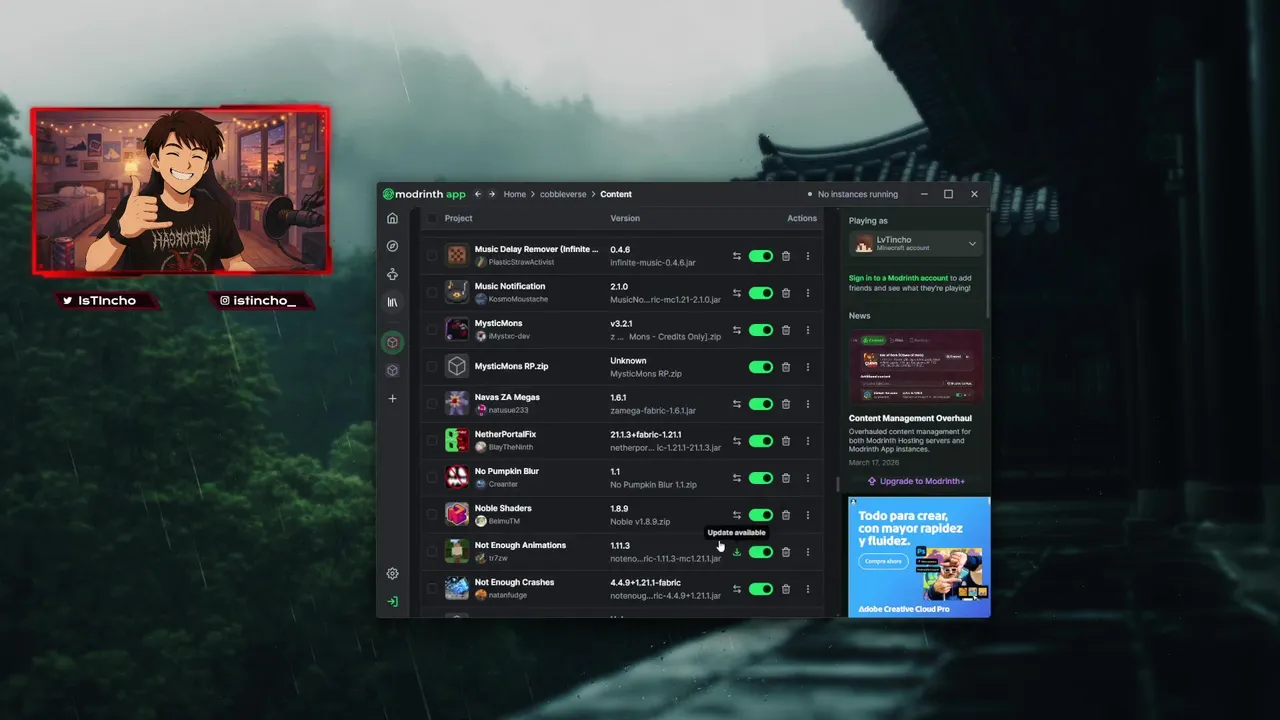The image size is (1280, 720).
Task: Open the Library sidebar icon
Action: point(392,302)
